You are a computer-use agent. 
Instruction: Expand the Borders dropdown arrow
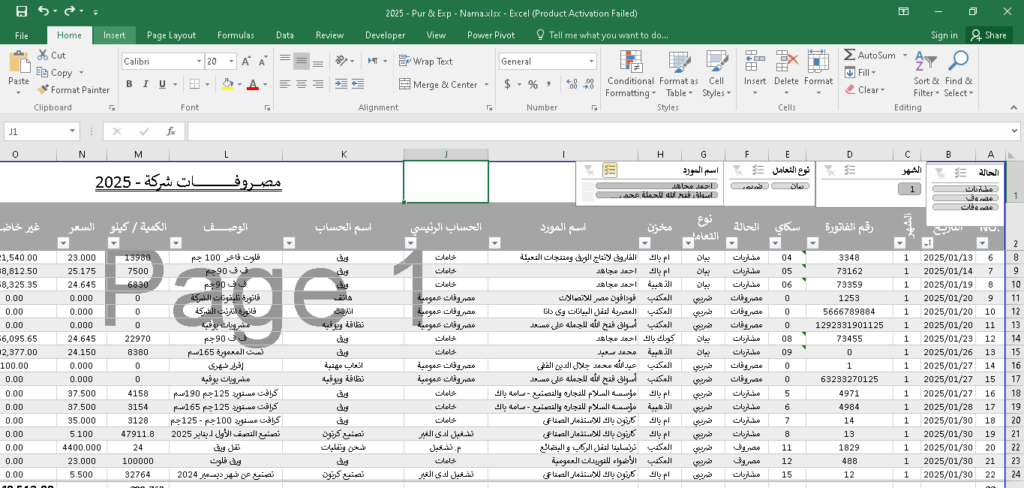207,84
